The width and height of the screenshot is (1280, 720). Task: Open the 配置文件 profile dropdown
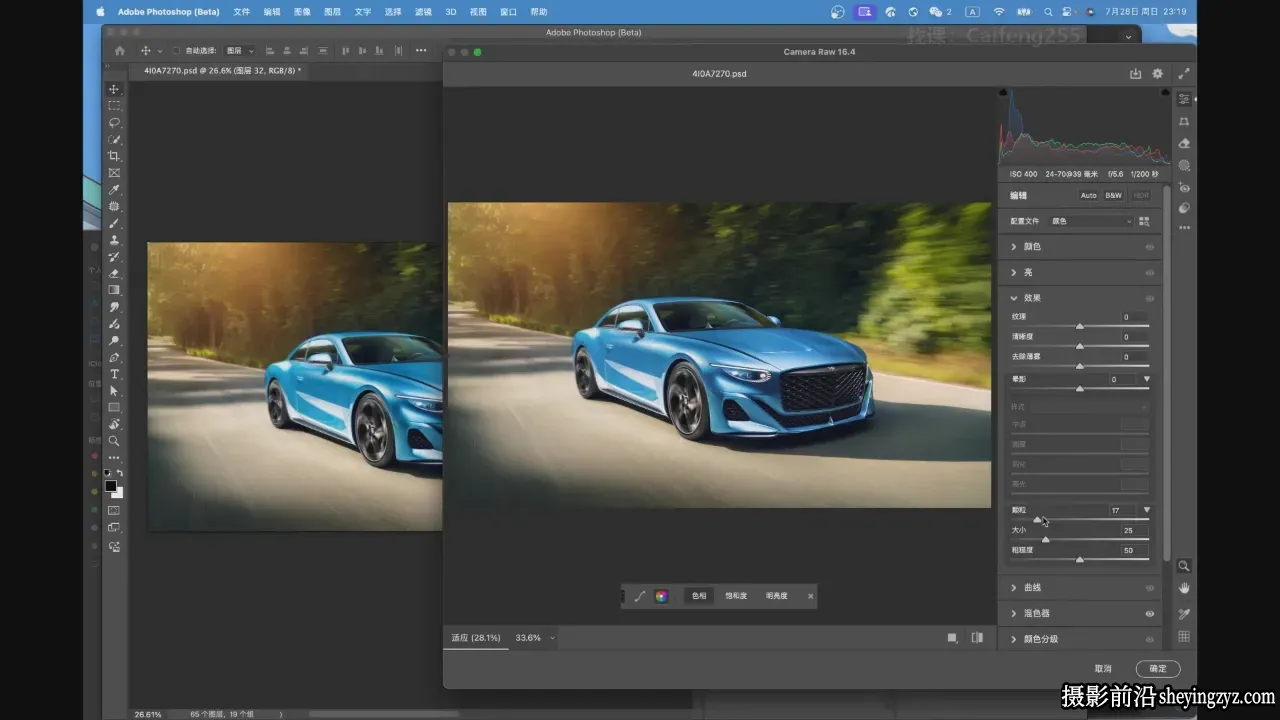1091,221
